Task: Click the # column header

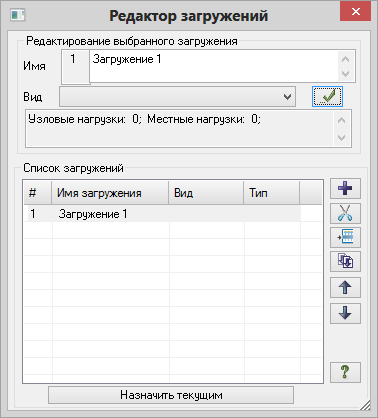Action: tap(38, 193)
